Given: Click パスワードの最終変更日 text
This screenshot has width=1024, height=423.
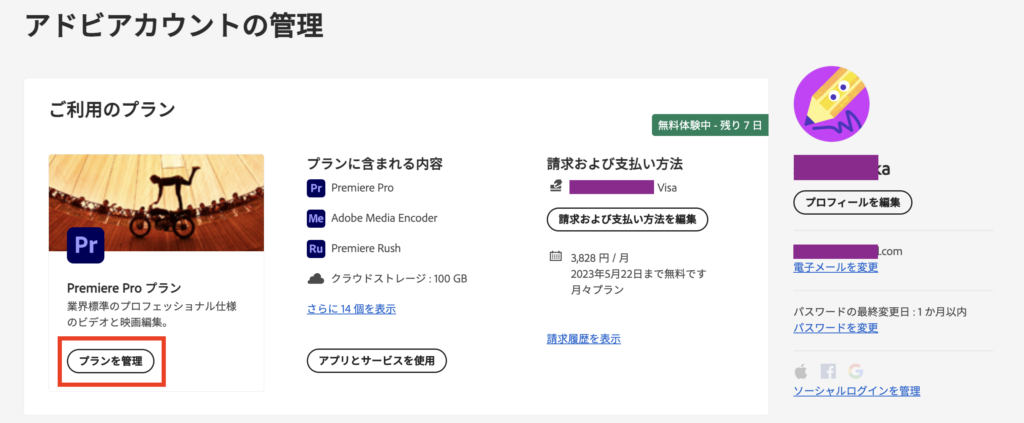Looking at the screenshot, I should 880,312.
